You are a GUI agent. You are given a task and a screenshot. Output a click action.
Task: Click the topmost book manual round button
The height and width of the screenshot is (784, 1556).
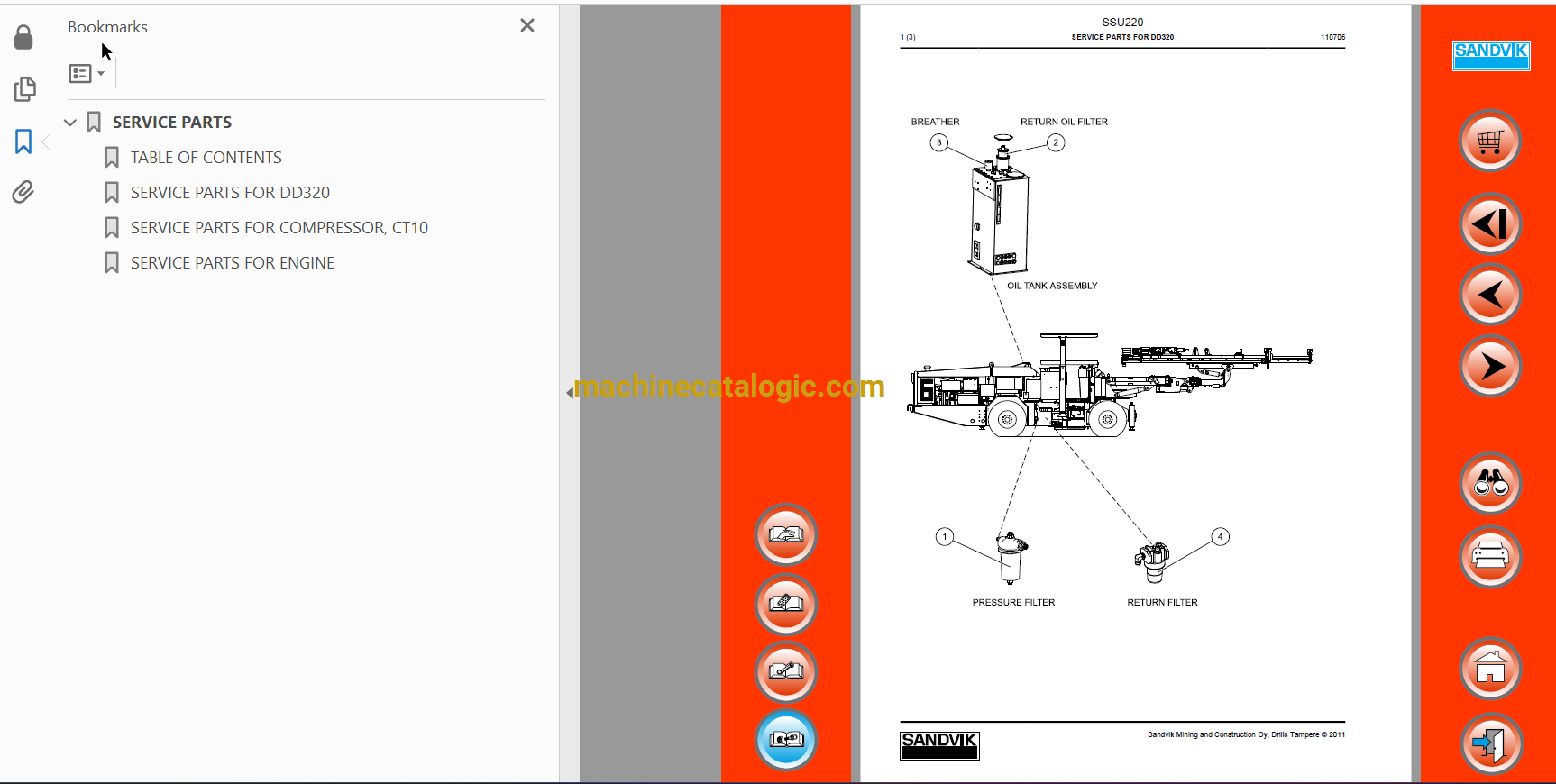(x=786, y=534)
